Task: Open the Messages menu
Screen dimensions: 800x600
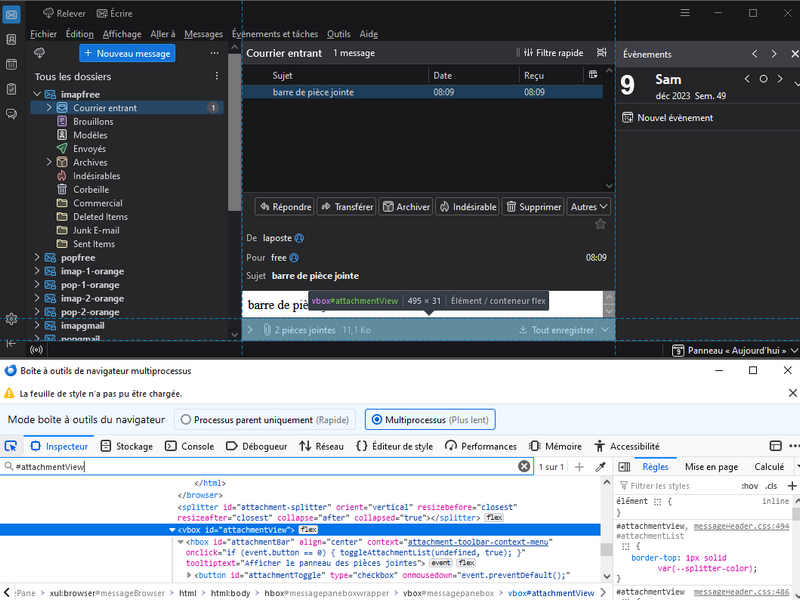Action: [x=204, y=34]
